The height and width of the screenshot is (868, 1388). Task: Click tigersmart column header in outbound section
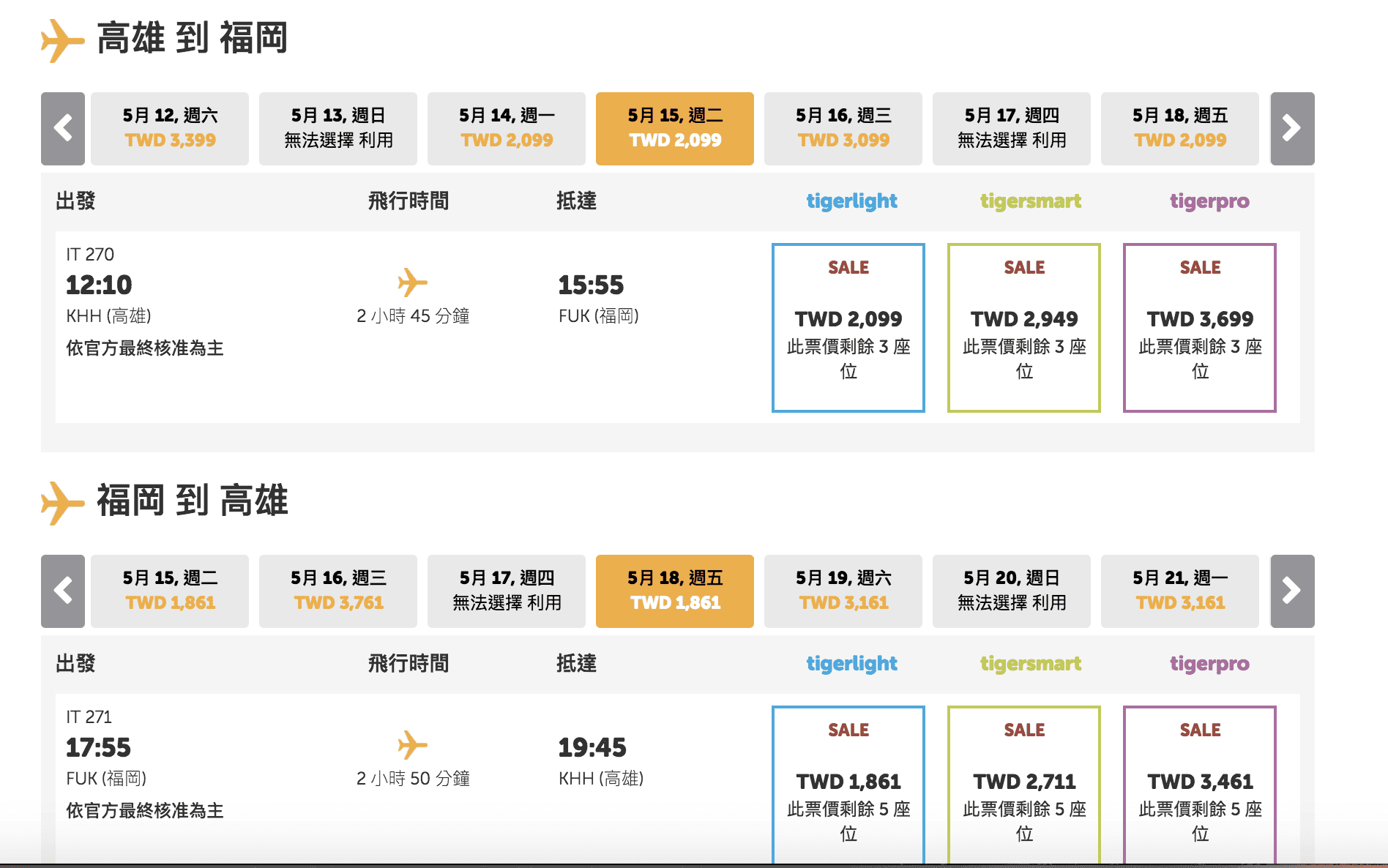coord(1031,201)
